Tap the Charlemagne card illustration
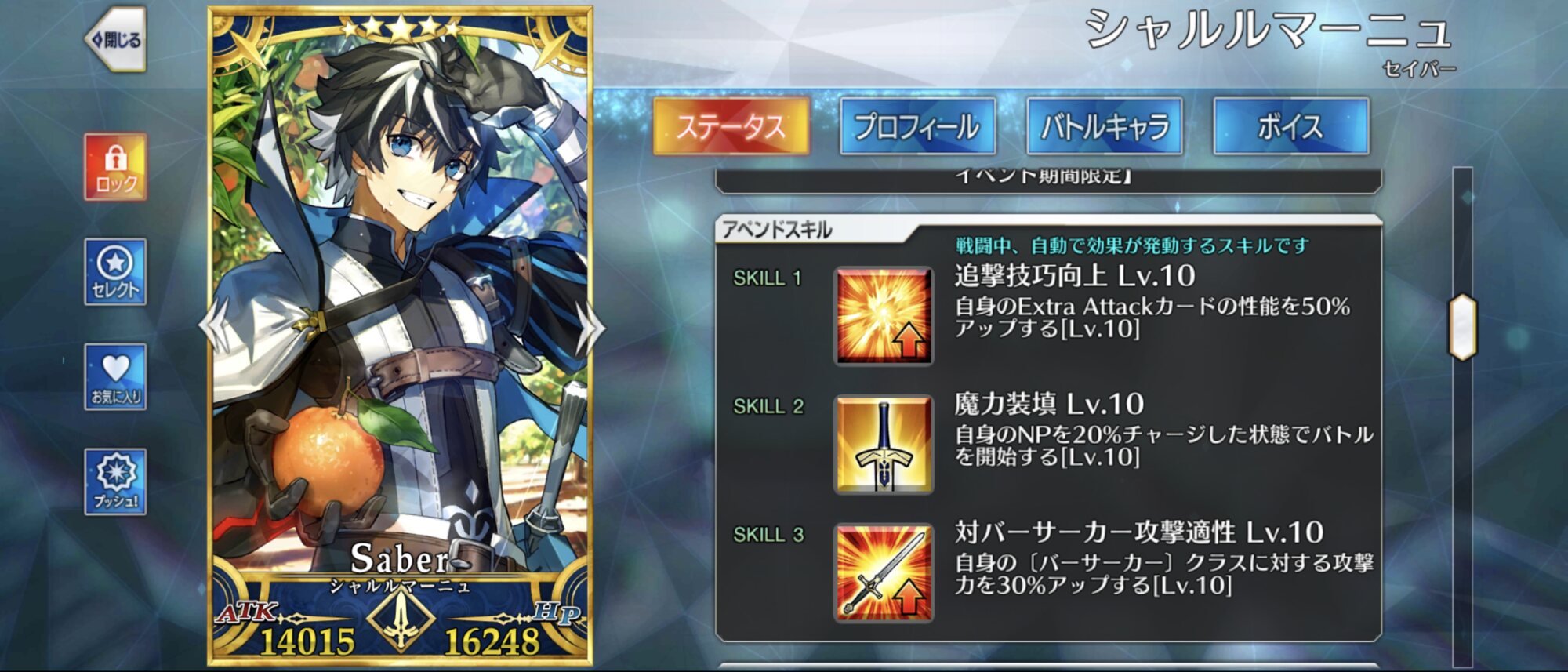Image resolution: width=1568 pixels, height=672 pixels. click(x=400, y=314)
